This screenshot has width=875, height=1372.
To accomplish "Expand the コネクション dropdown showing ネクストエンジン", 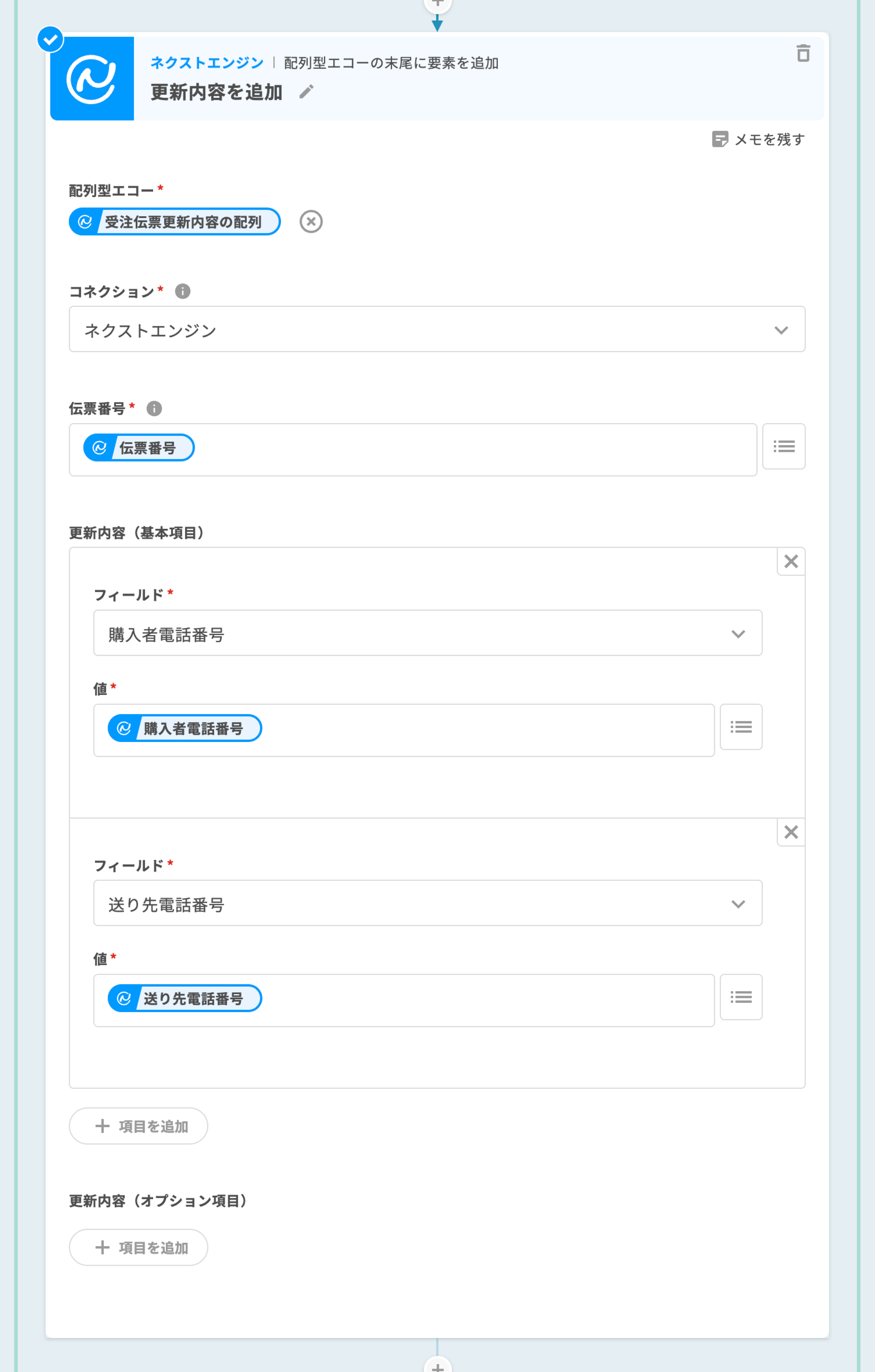I will tap(436, 329).
